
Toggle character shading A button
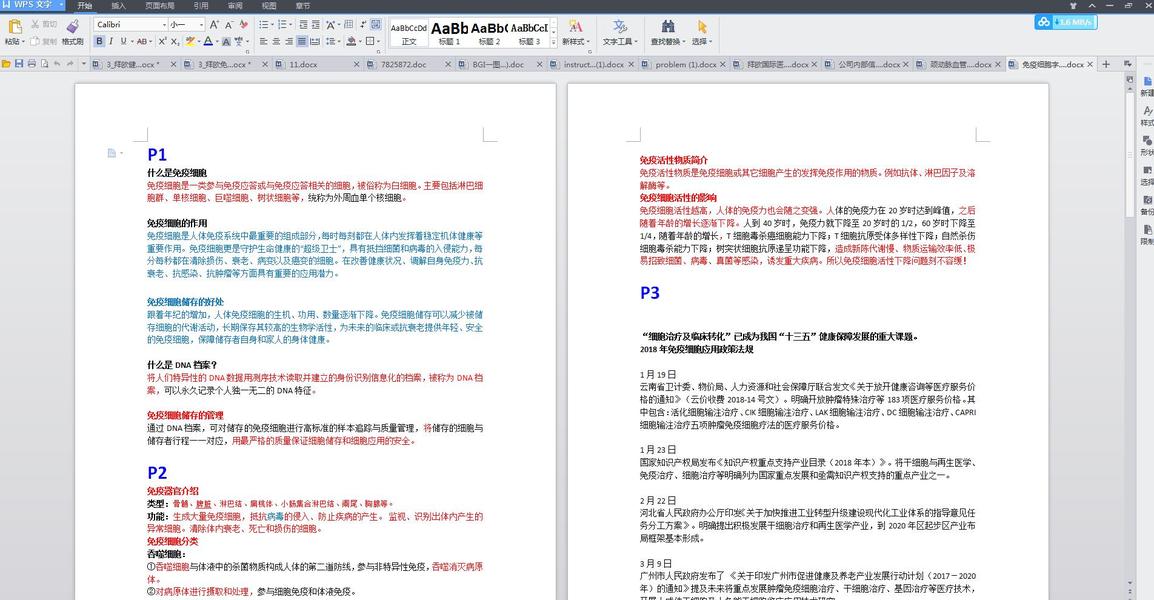pos(226,41)
